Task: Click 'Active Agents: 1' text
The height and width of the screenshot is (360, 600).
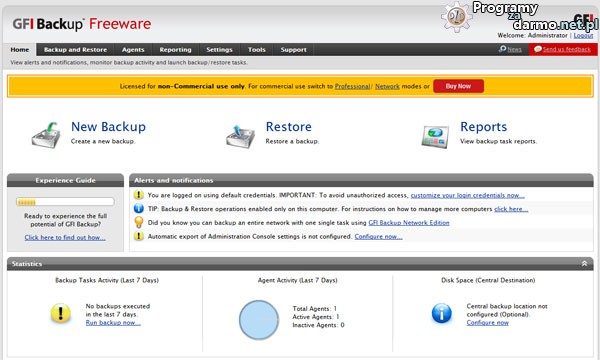Action: pyautogui.click(x=316, y=317)
